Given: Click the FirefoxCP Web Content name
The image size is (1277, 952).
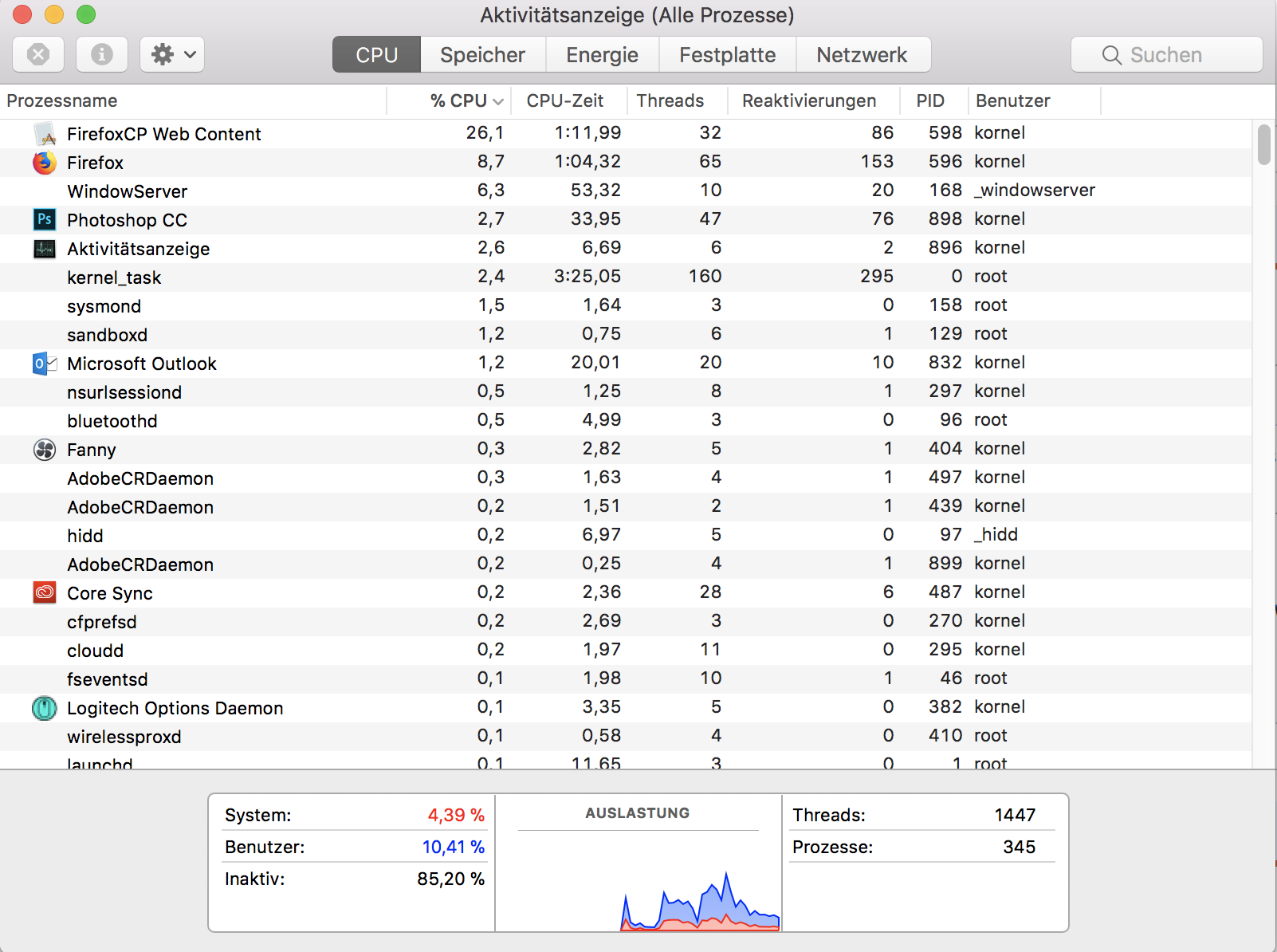Looking at the screenshot, I should coord(164,134).
